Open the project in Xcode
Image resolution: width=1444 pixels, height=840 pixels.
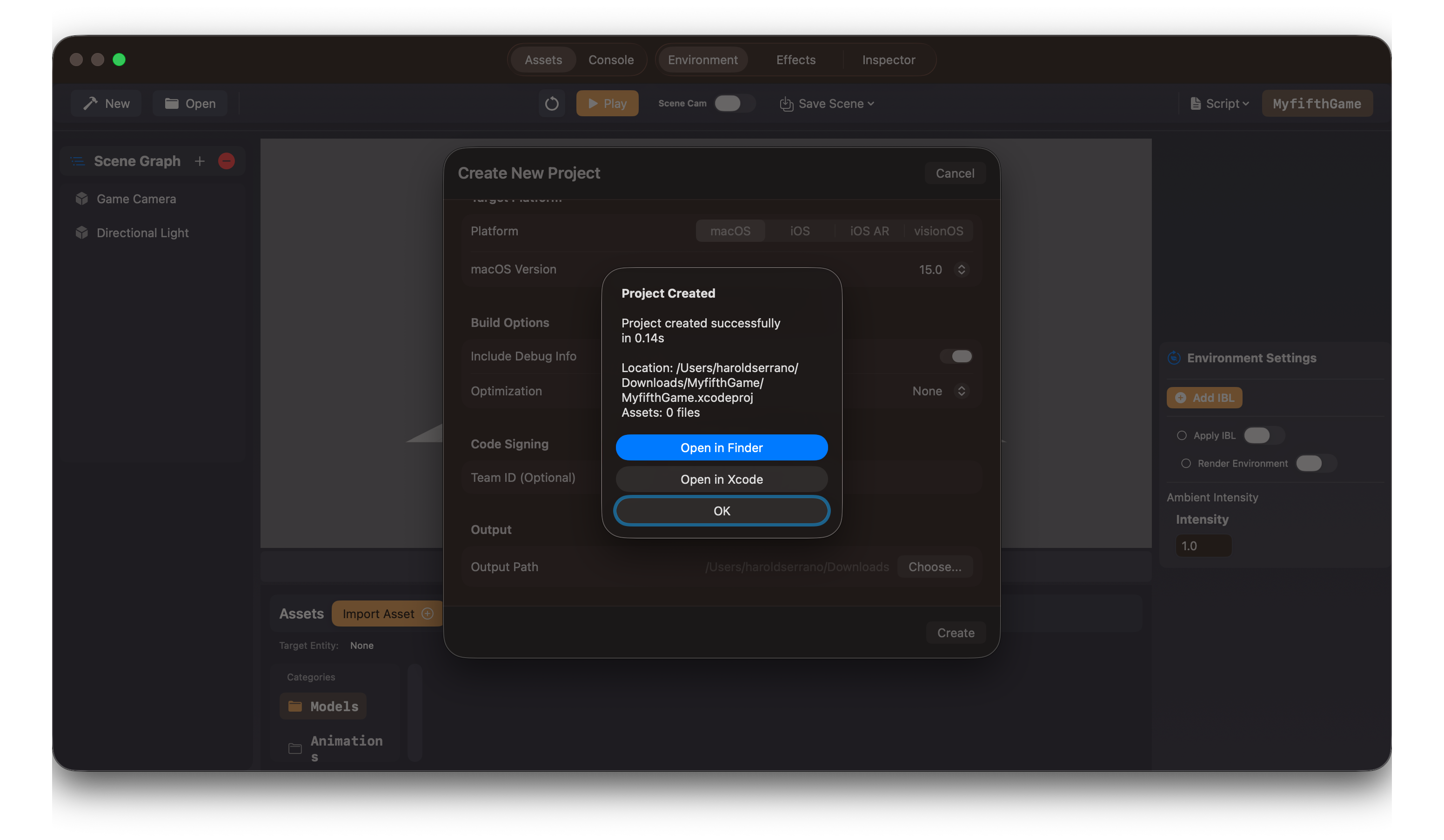click(722, 479)
